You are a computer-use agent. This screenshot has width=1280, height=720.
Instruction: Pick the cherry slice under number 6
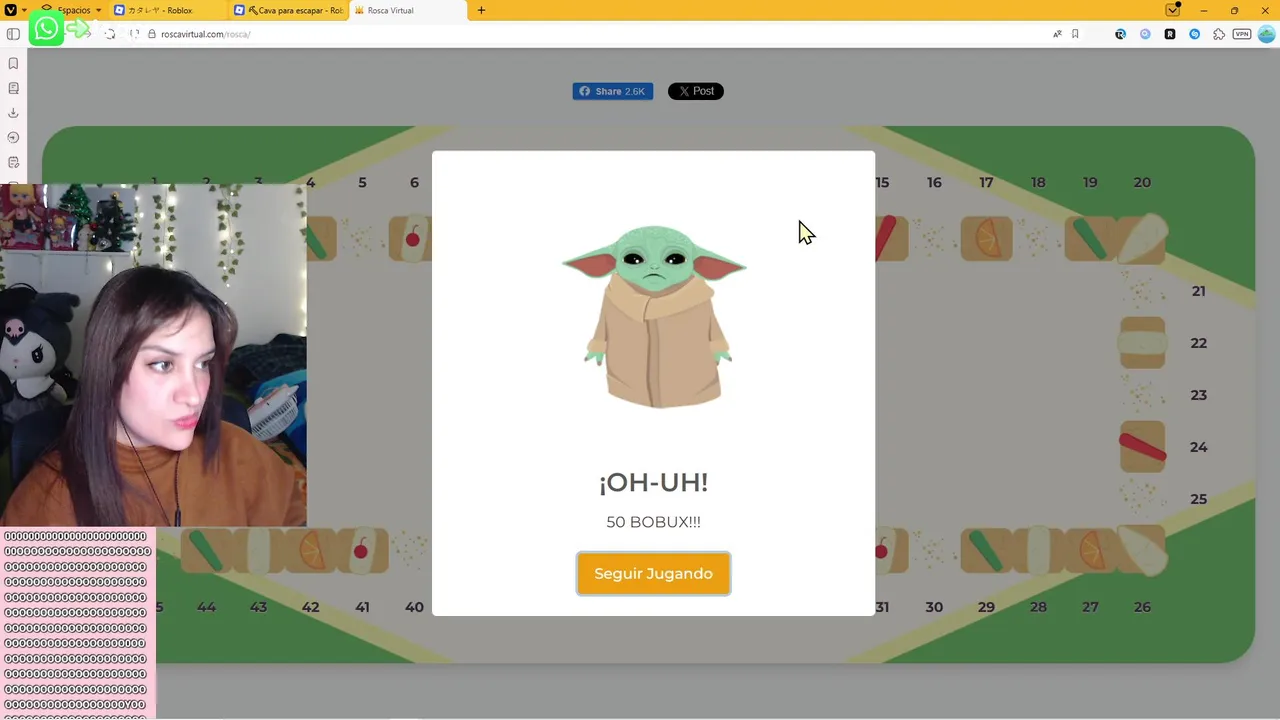click(411, 239)
